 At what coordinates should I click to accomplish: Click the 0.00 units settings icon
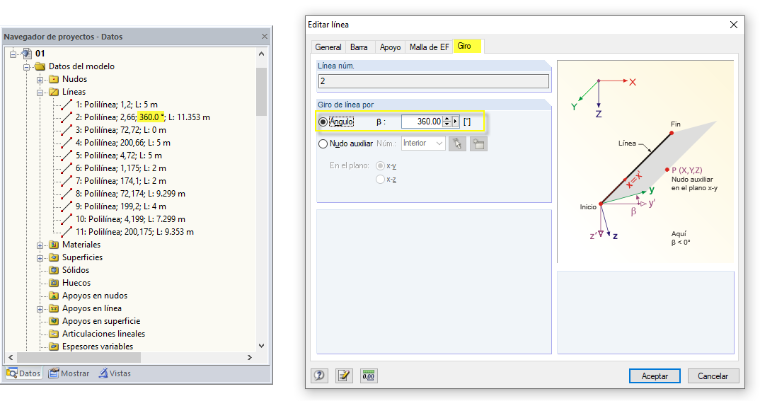coord(369,375)
